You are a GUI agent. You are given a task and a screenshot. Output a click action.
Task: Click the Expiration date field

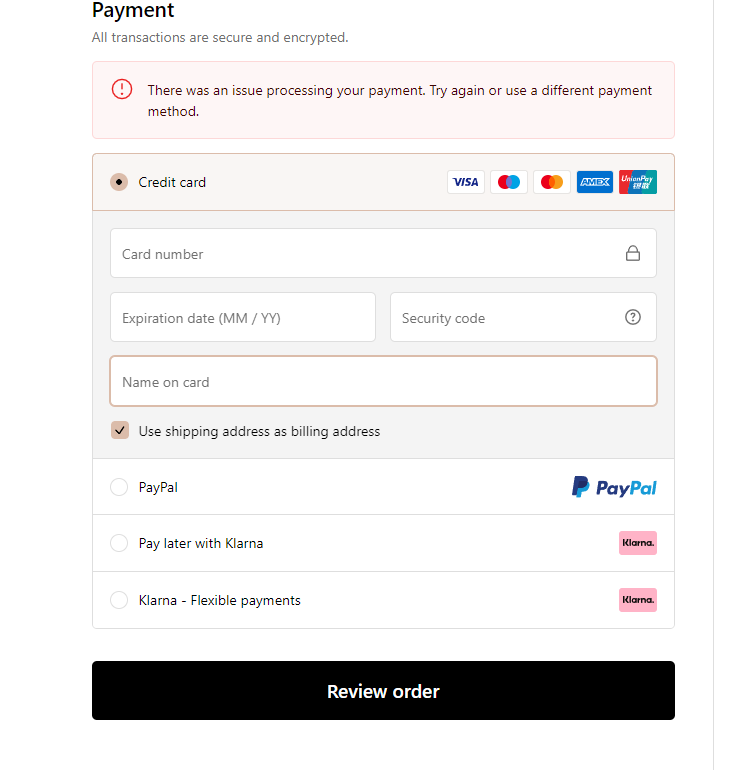[x=242, y=318]
